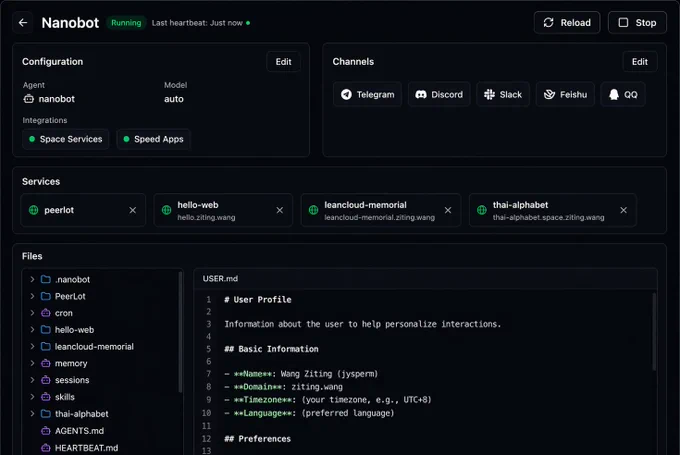Image resolution: width=680 pixels, height=455 pixels.
Task: Select the sessions robot folder icon
Action: pyautogui.click(x=46, y=380)
